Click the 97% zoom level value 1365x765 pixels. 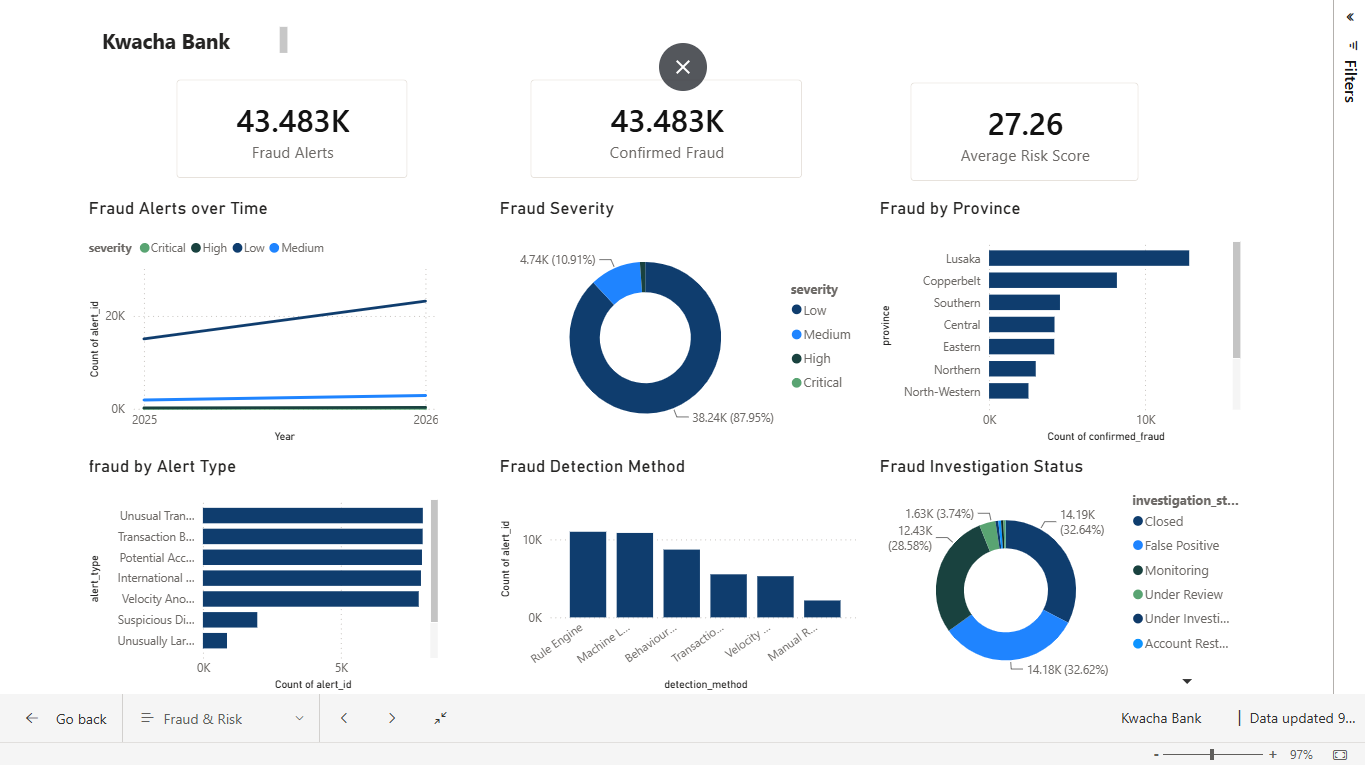(1301, 755)
